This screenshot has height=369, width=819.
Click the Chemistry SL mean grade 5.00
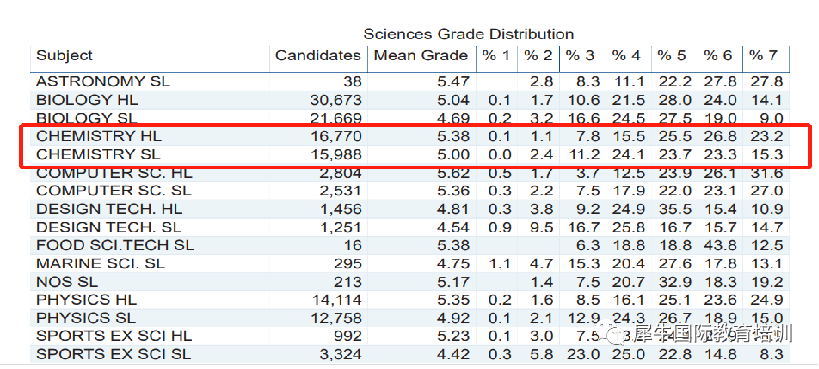[453, 155]
